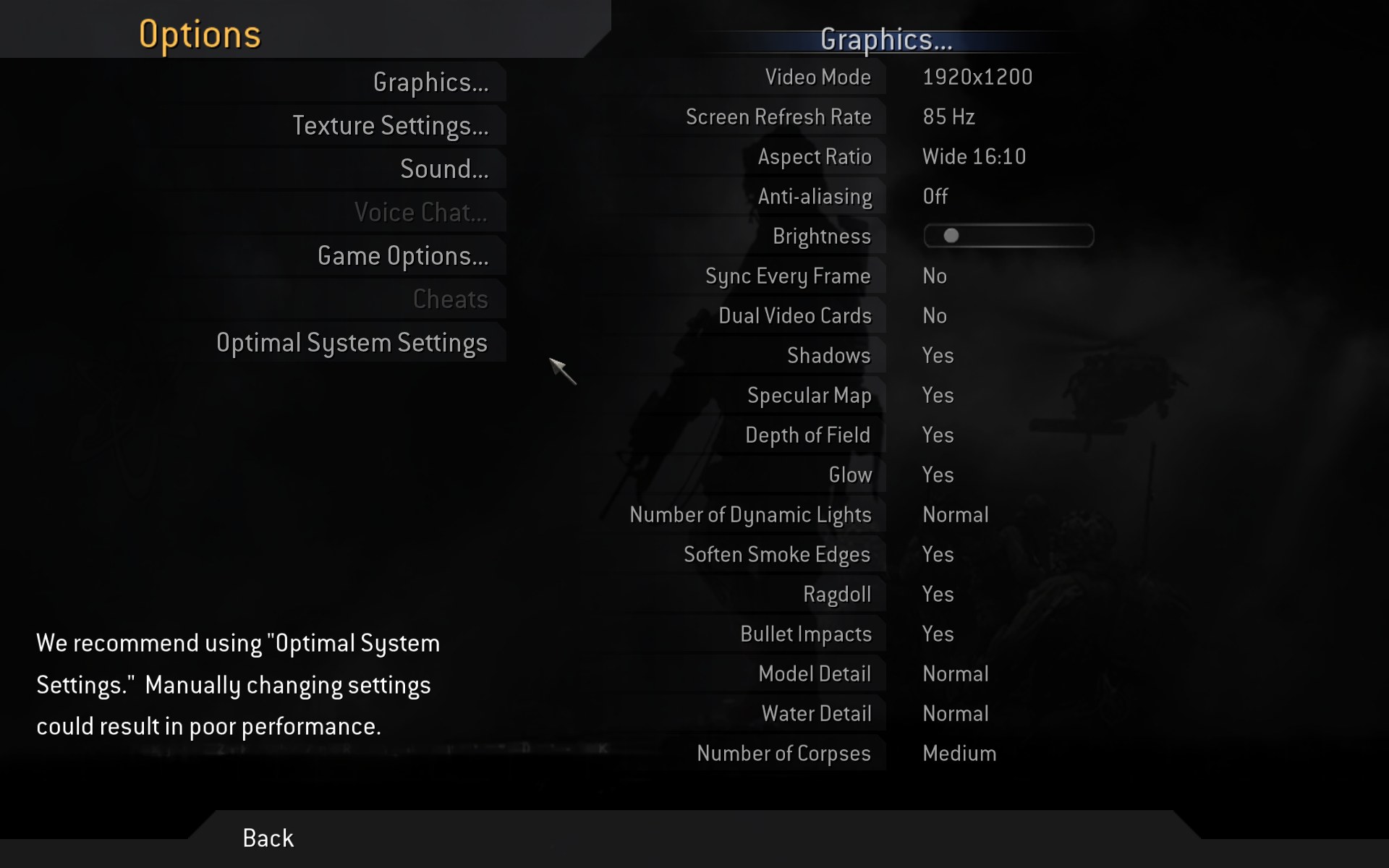Toggle Anti-aliasing off setting

(x=934, y=196)
